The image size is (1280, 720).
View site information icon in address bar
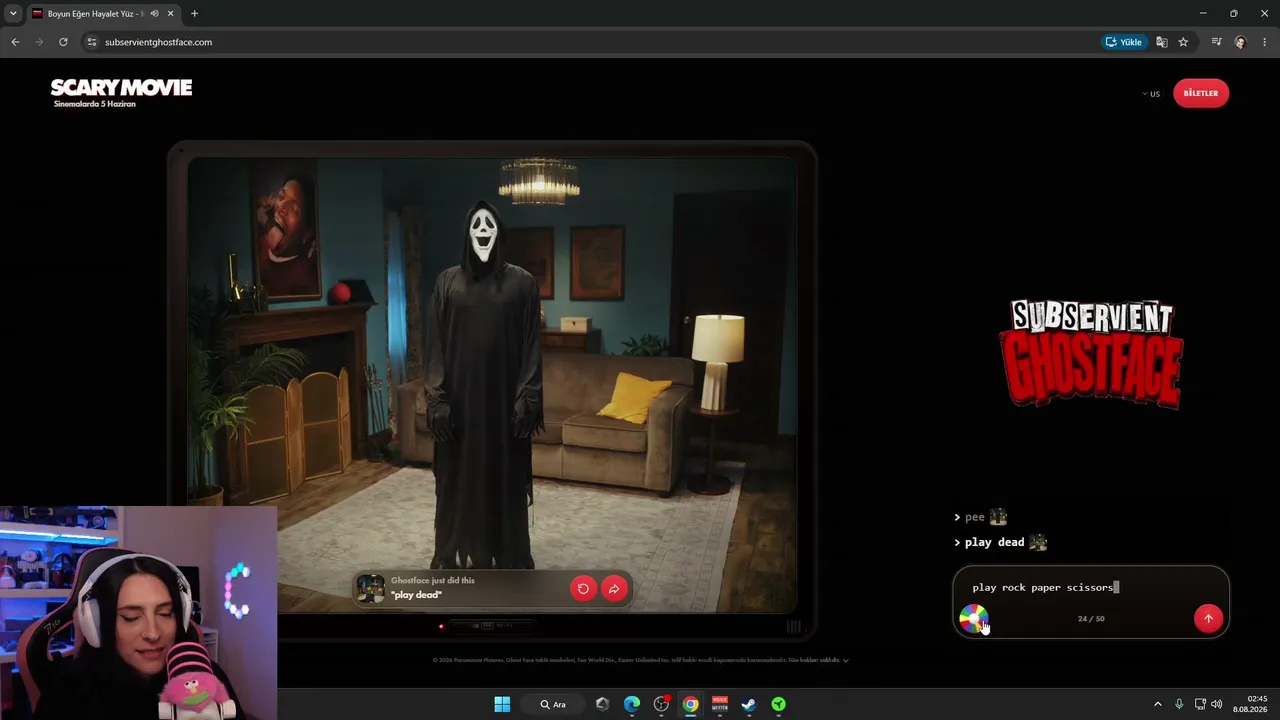(92, 42)
